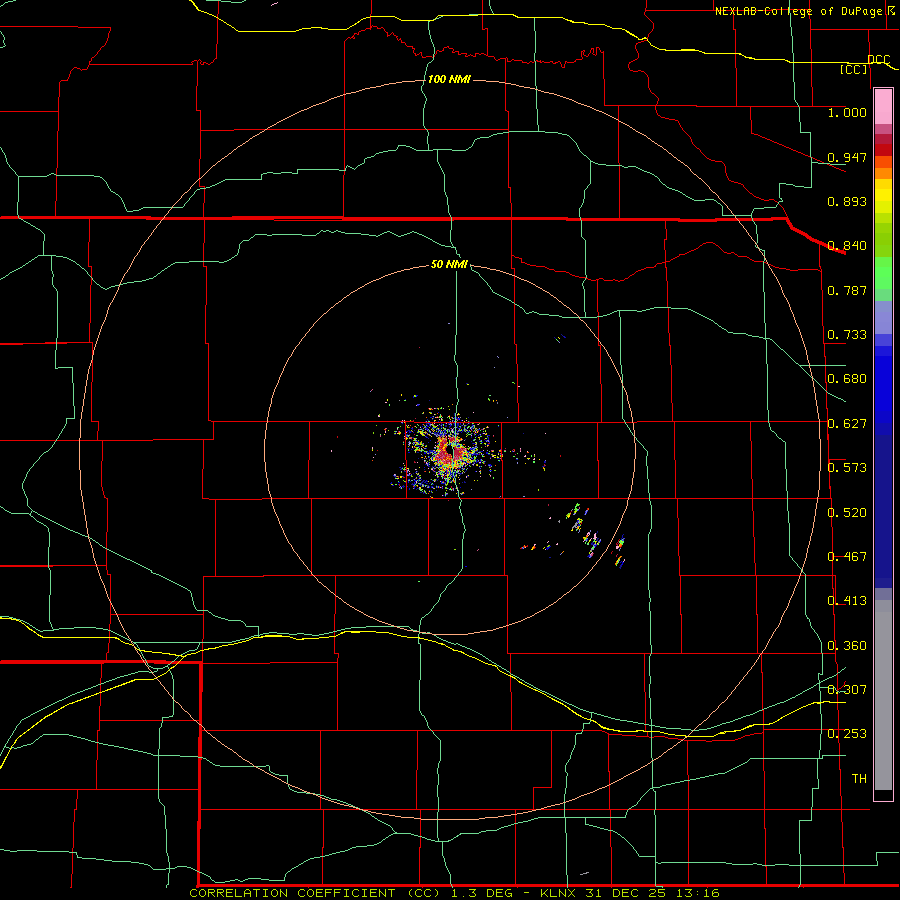Click the 100 NMI range ring label
This screenshot has width=900, height=900.
(449, 79)
